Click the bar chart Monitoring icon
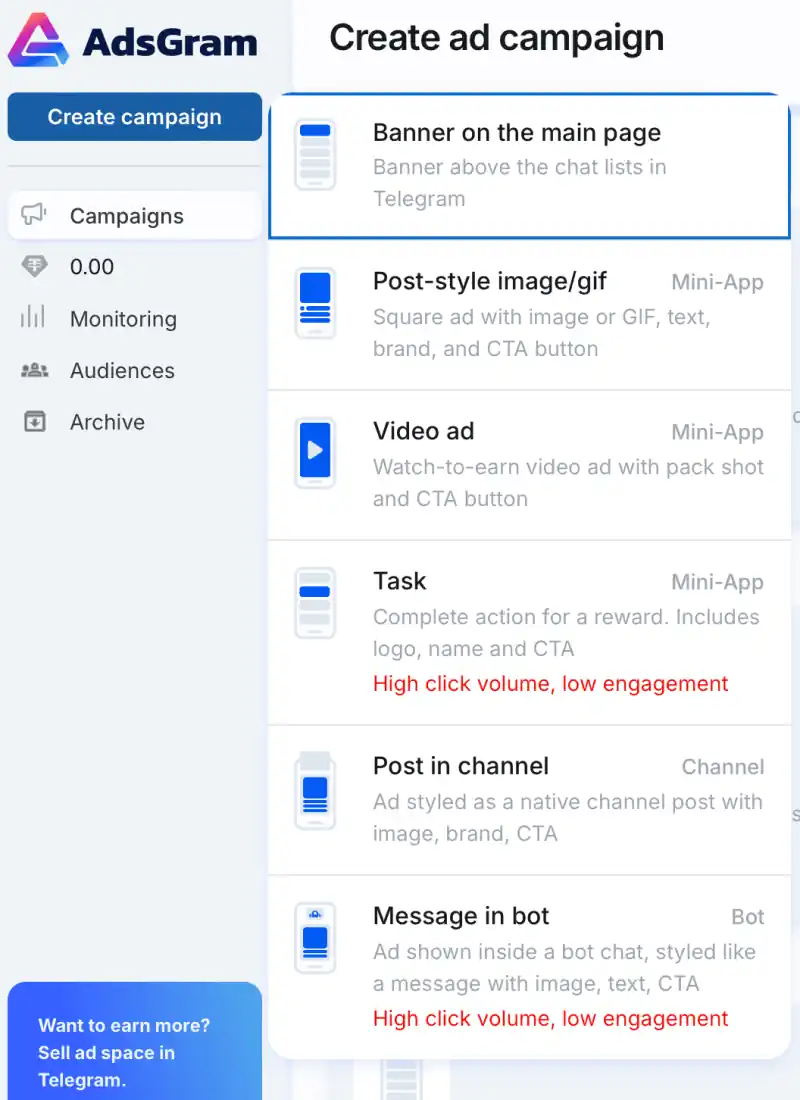 (x=33, y=316)
